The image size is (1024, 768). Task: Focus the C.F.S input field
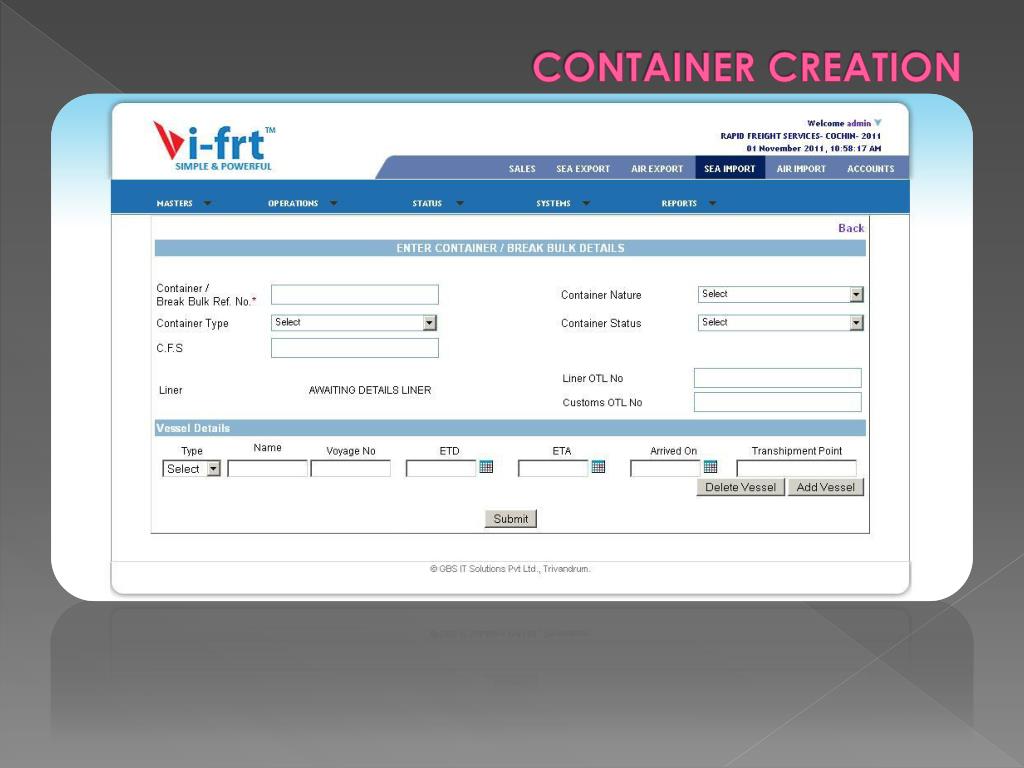click(x=355, y=348)
